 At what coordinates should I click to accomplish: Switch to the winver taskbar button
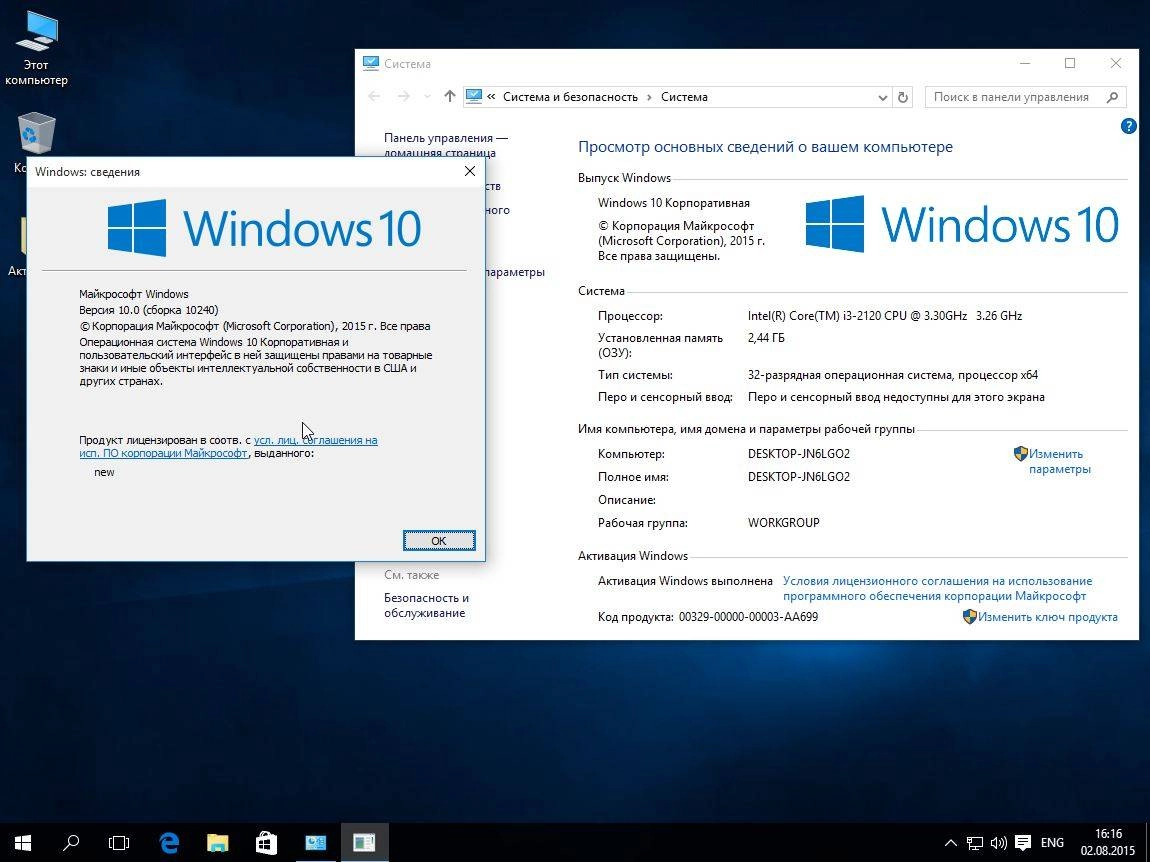tap(364, 843)
